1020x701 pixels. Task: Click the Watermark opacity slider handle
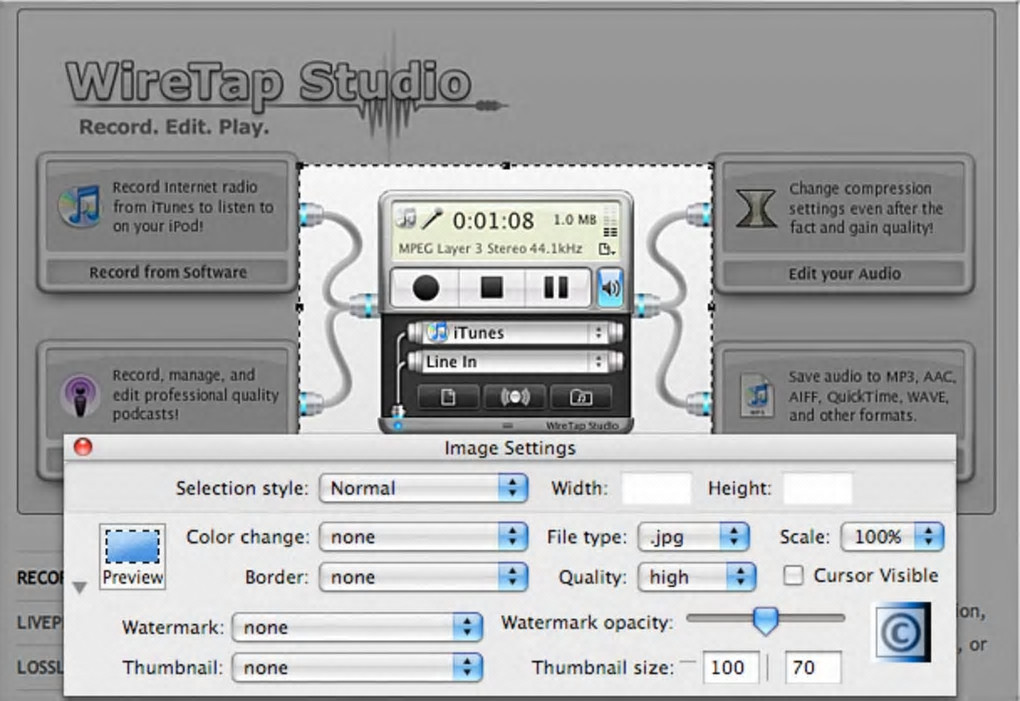pos(766,621)
